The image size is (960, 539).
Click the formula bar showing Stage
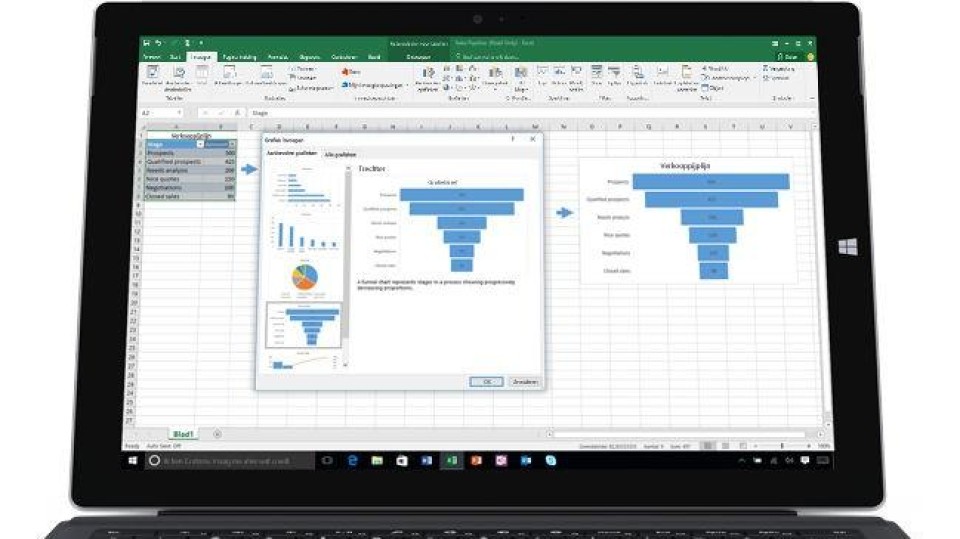click(x=533, y=113)
